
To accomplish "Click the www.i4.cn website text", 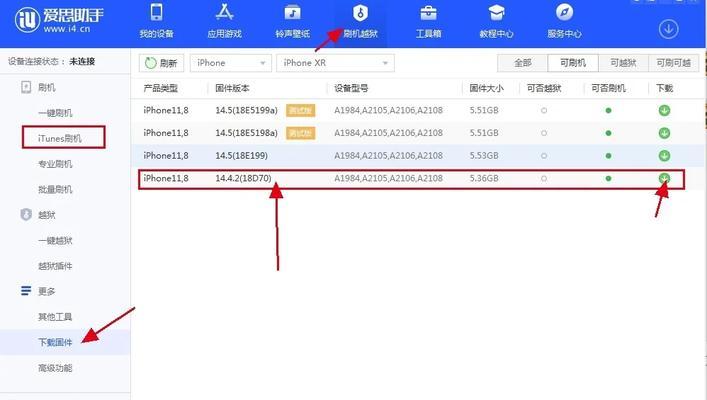I will click(x=67, y=29).
